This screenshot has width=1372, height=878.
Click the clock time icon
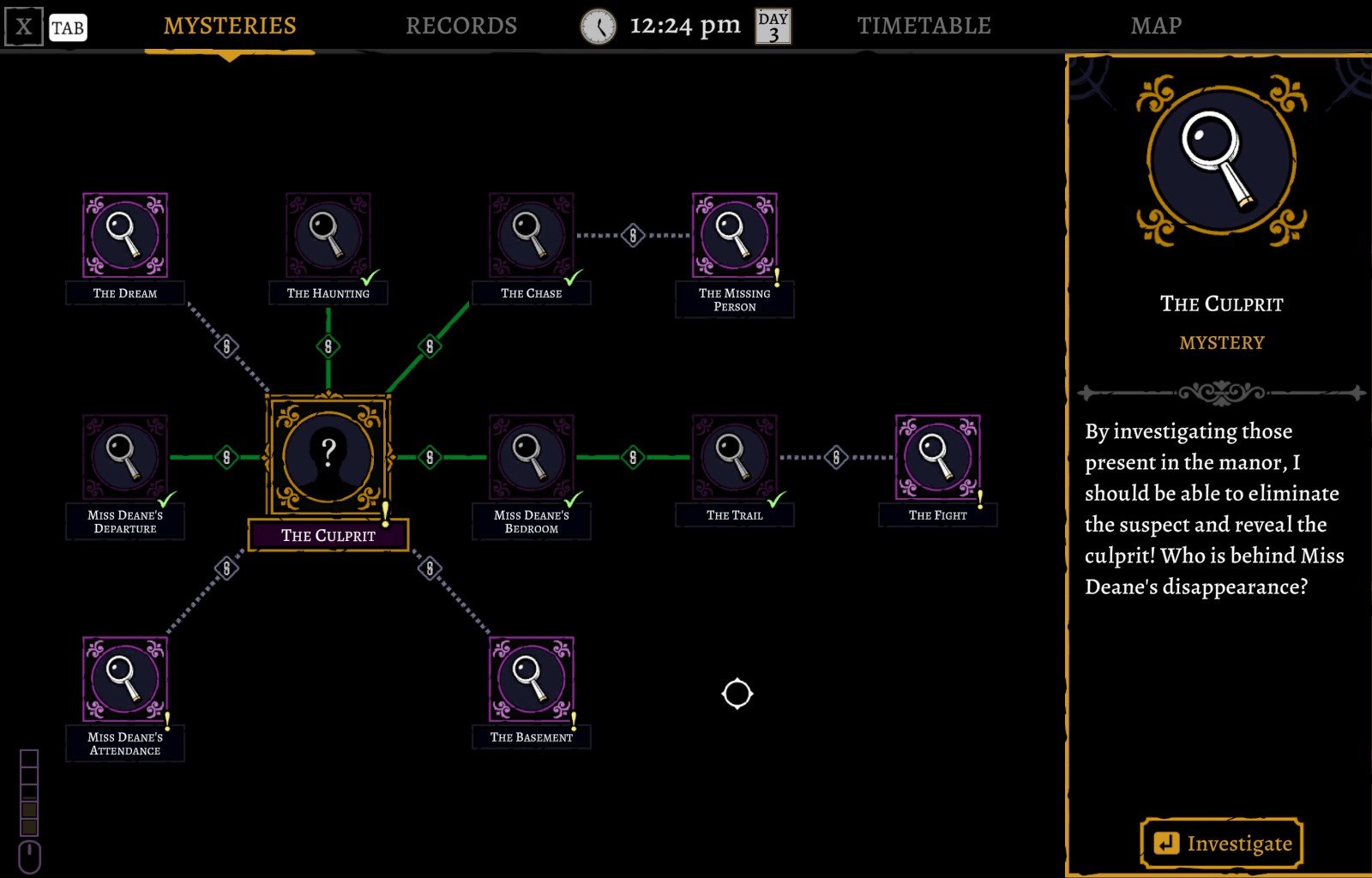(598, 27)
